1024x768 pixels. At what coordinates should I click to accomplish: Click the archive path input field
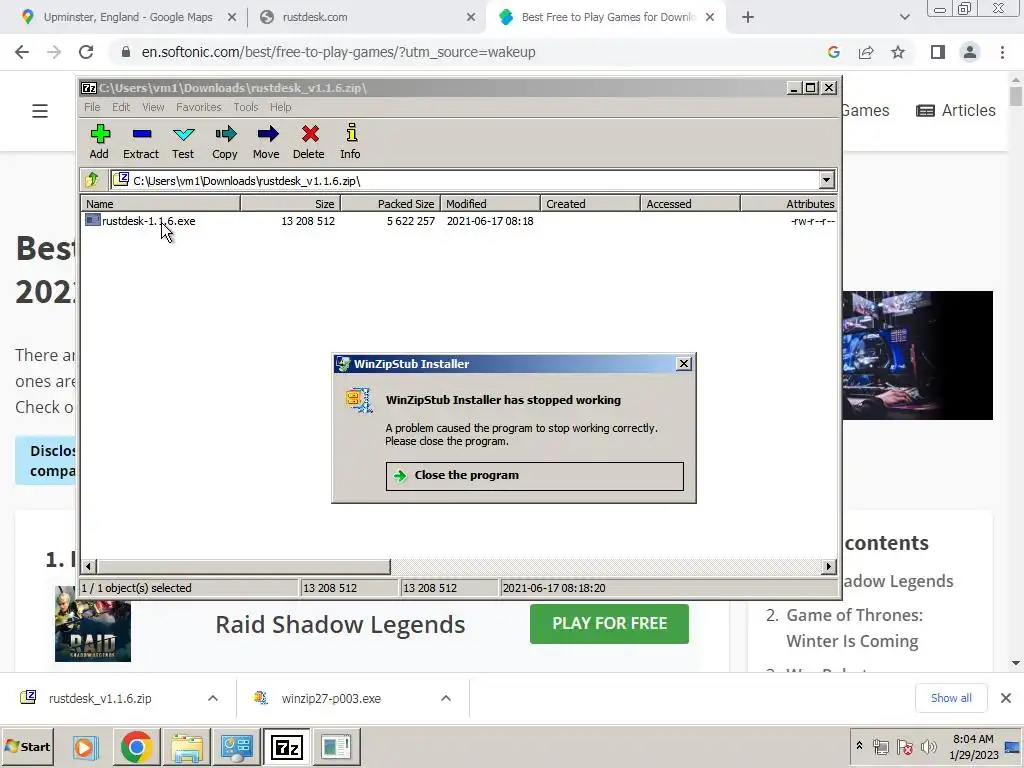pos(465,180)
